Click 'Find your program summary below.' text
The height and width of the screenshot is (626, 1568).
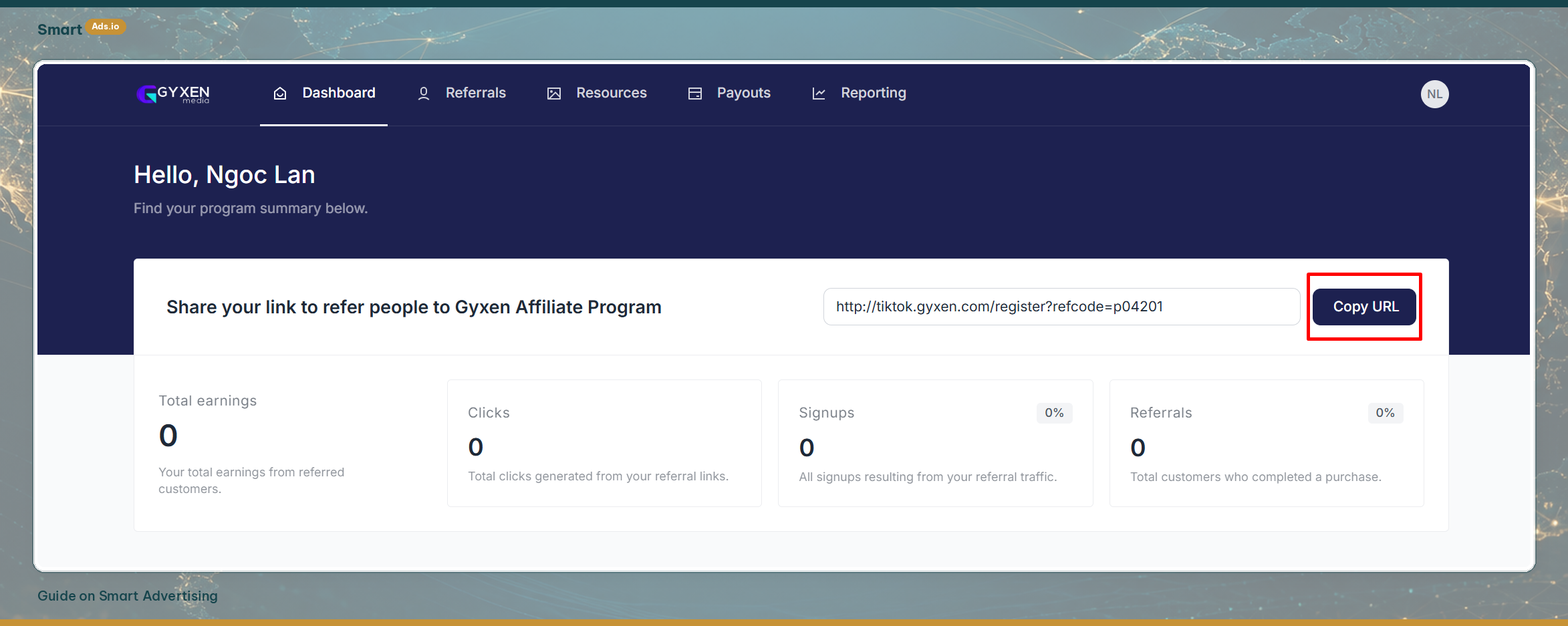(251, 208)
